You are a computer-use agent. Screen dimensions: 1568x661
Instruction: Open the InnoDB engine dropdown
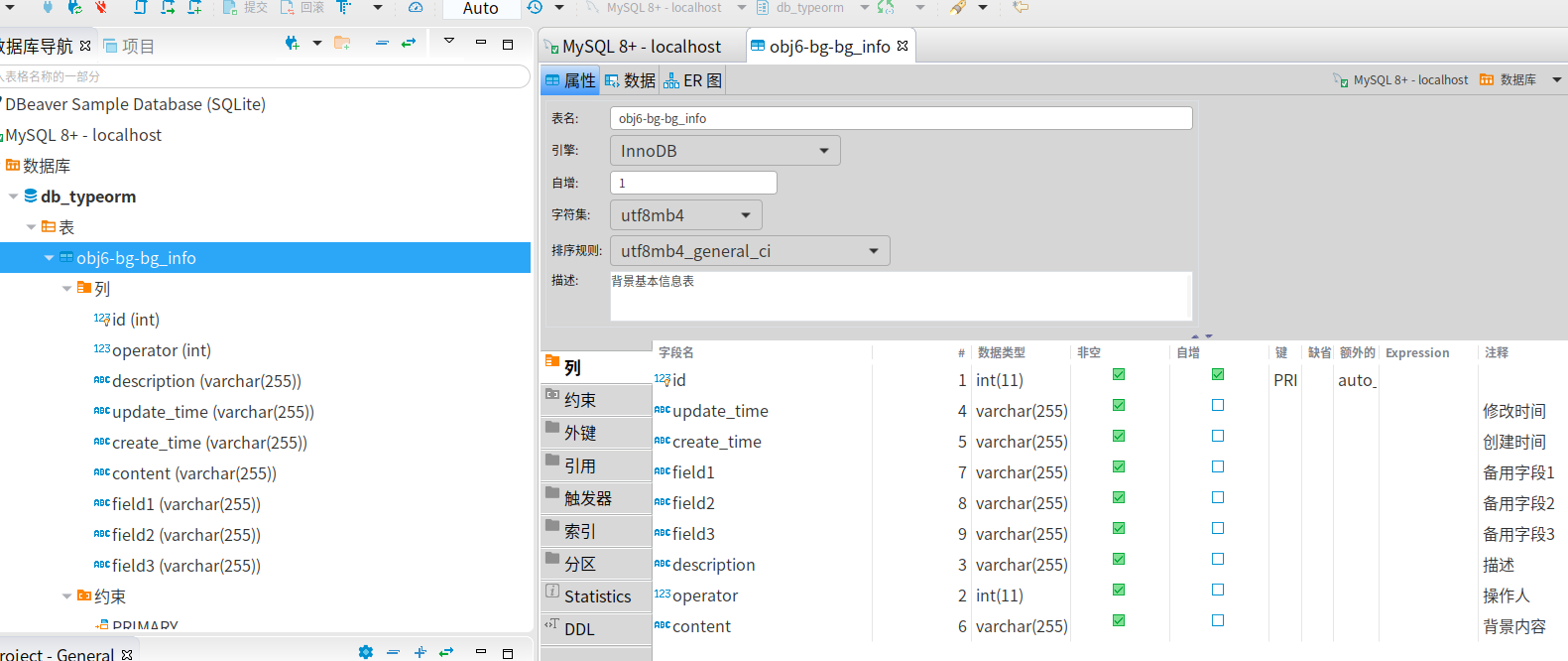tap(725, 151)
